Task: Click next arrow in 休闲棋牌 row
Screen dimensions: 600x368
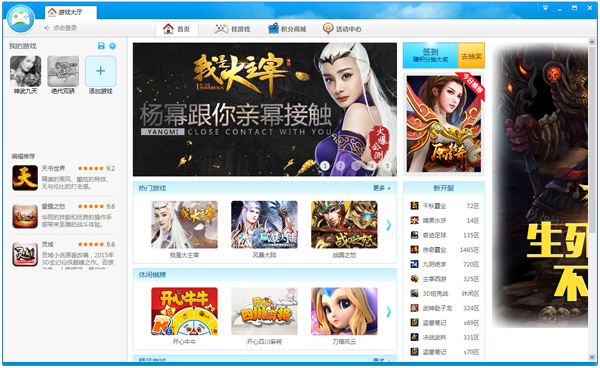Action: (x=388, y=312)
